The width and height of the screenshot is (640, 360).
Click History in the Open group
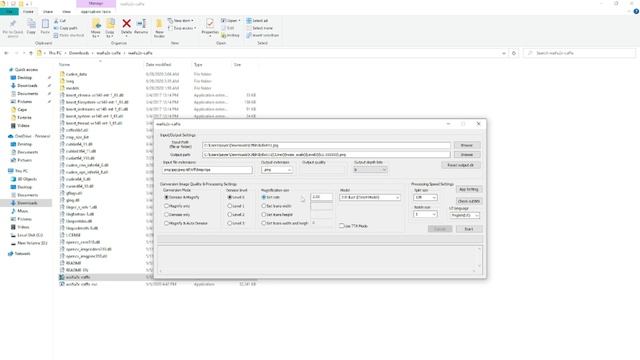click(x=231, y=36)
